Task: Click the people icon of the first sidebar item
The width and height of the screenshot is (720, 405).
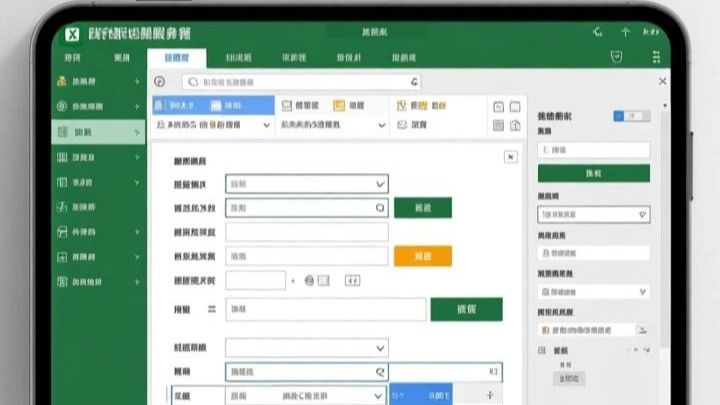Action: (x=62, y=81)
